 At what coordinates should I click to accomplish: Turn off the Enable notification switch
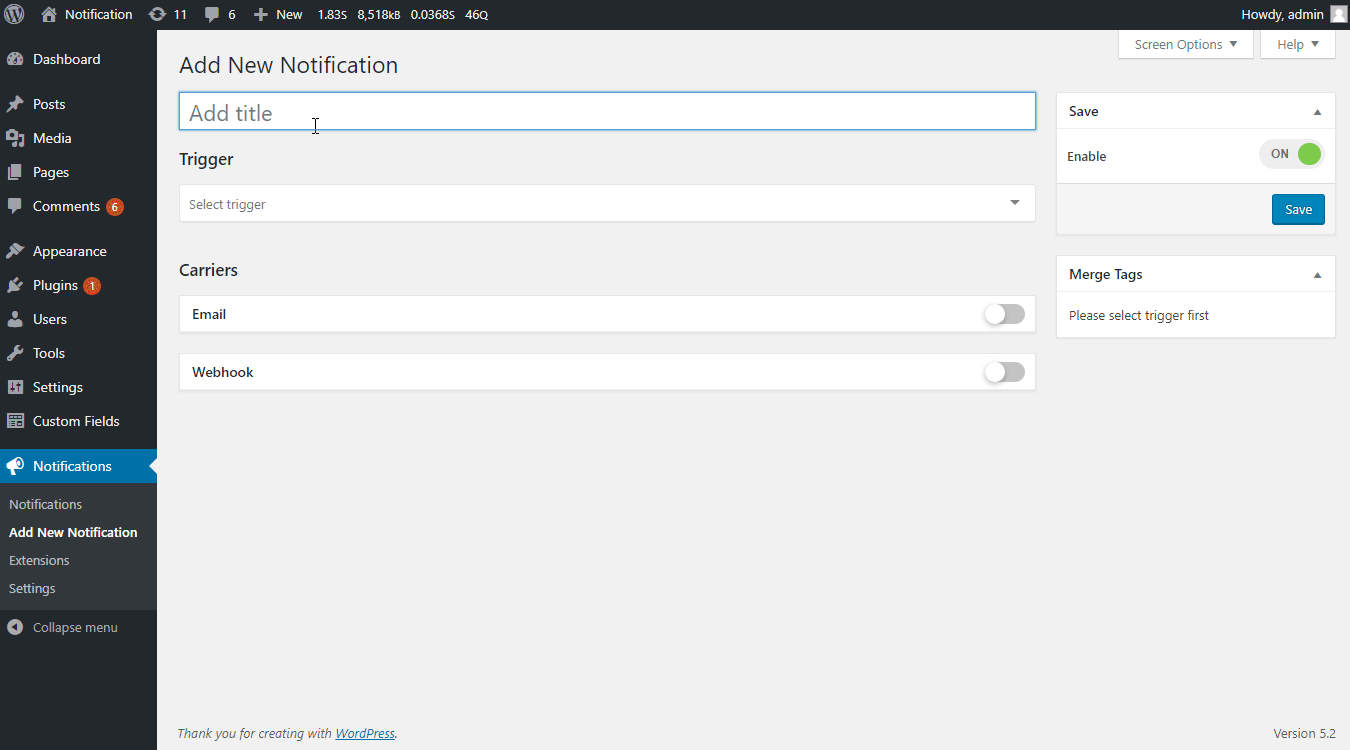[x=1292, y=154]
